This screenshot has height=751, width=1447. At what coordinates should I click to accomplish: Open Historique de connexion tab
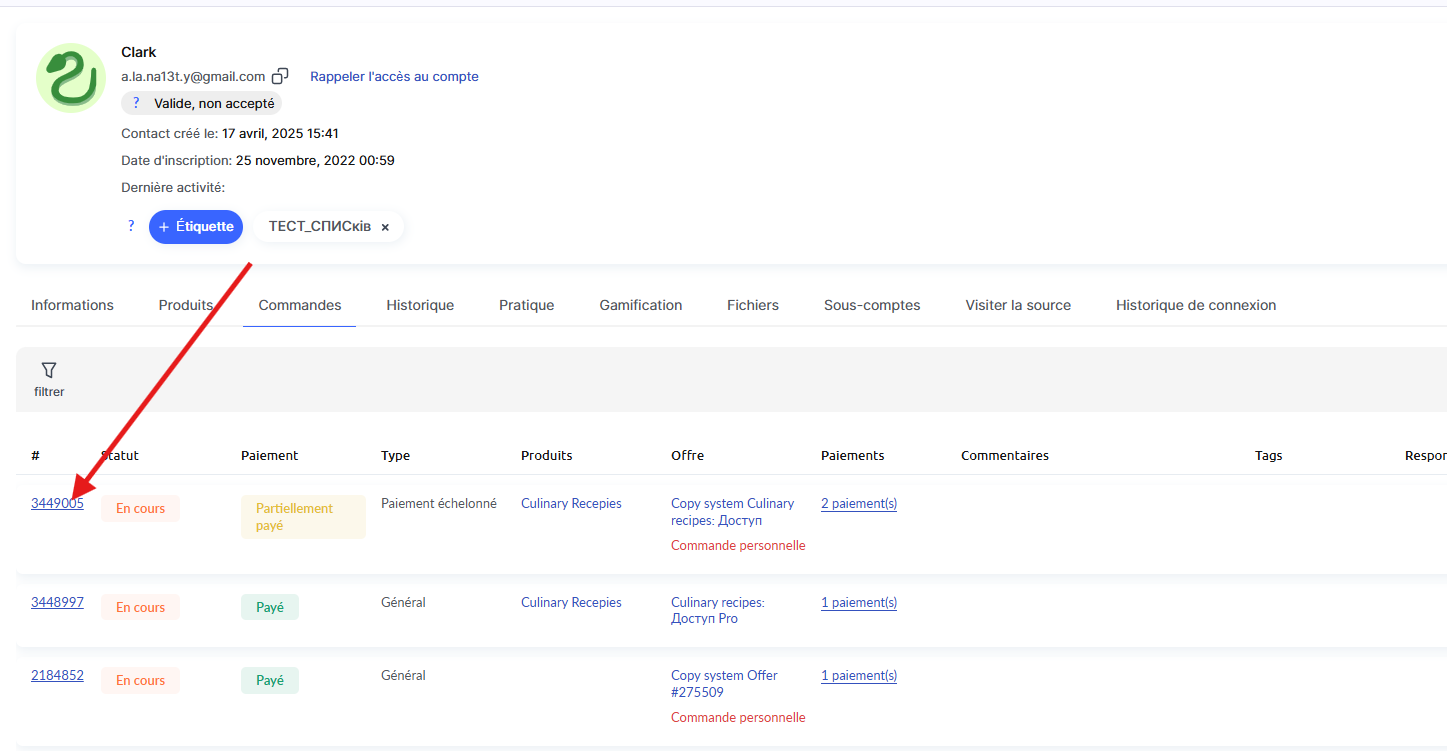[x=1195, y=305]
